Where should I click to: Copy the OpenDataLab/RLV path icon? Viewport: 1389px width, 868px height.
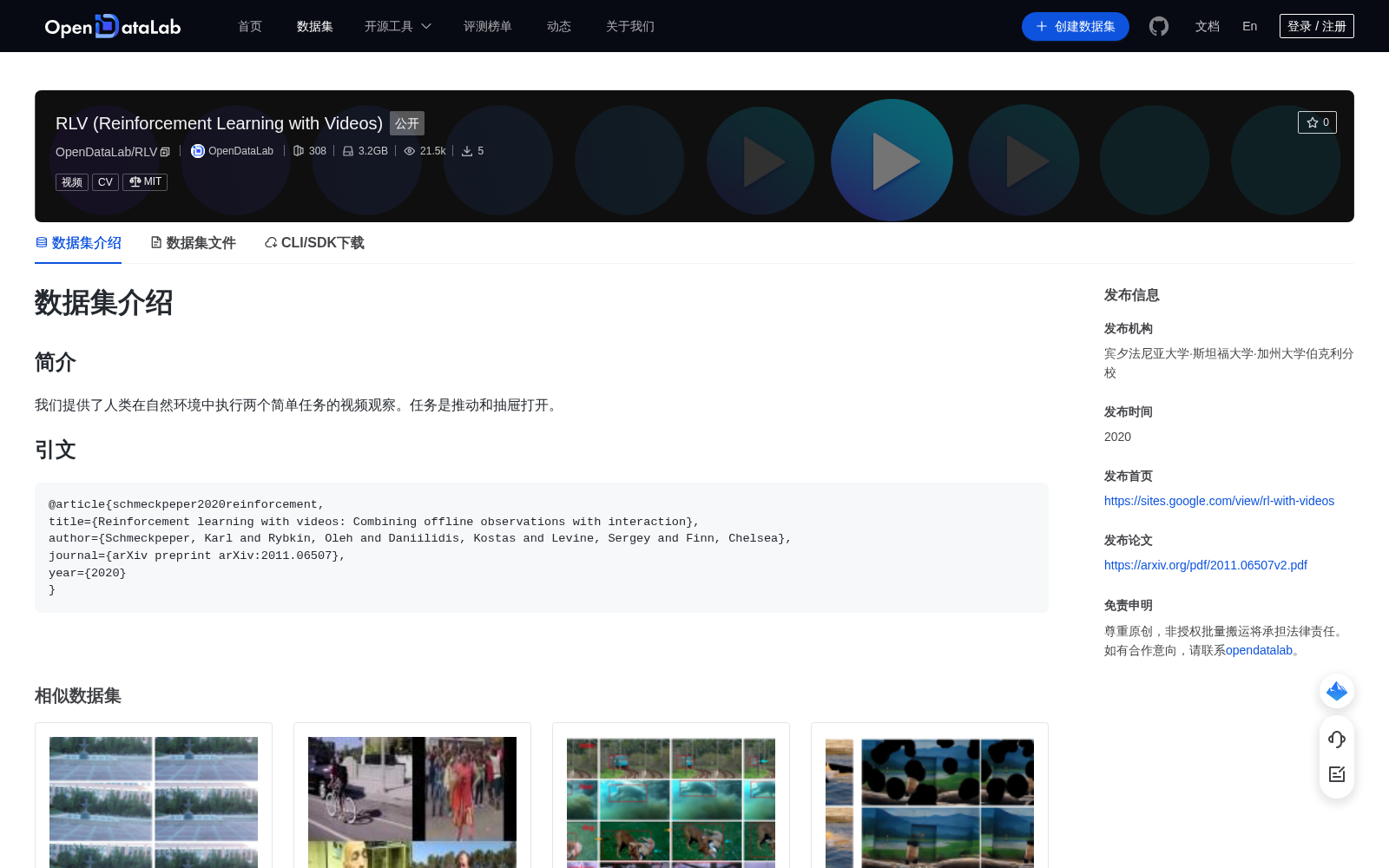click(165, 152)
